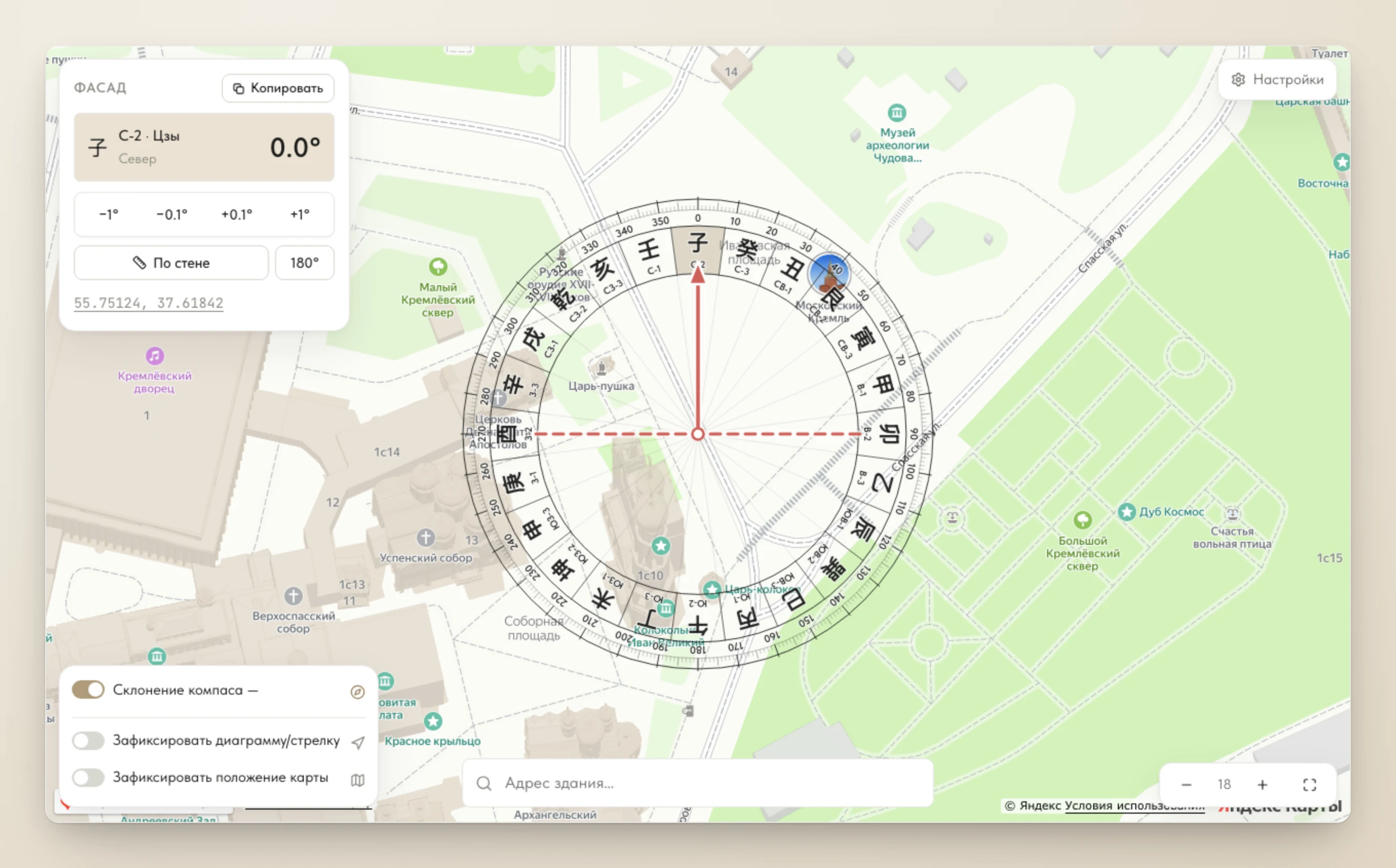Zoom out the map with minus button
This screenshot has width=1396, height=868.
tap(1187, 785)
